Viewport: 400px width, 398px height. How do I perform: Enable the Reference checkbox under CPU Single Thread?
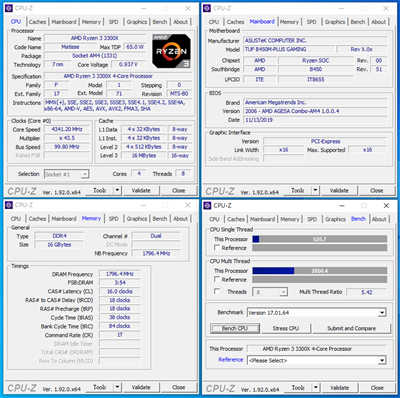pyautogui.click(x=217, y=248)
